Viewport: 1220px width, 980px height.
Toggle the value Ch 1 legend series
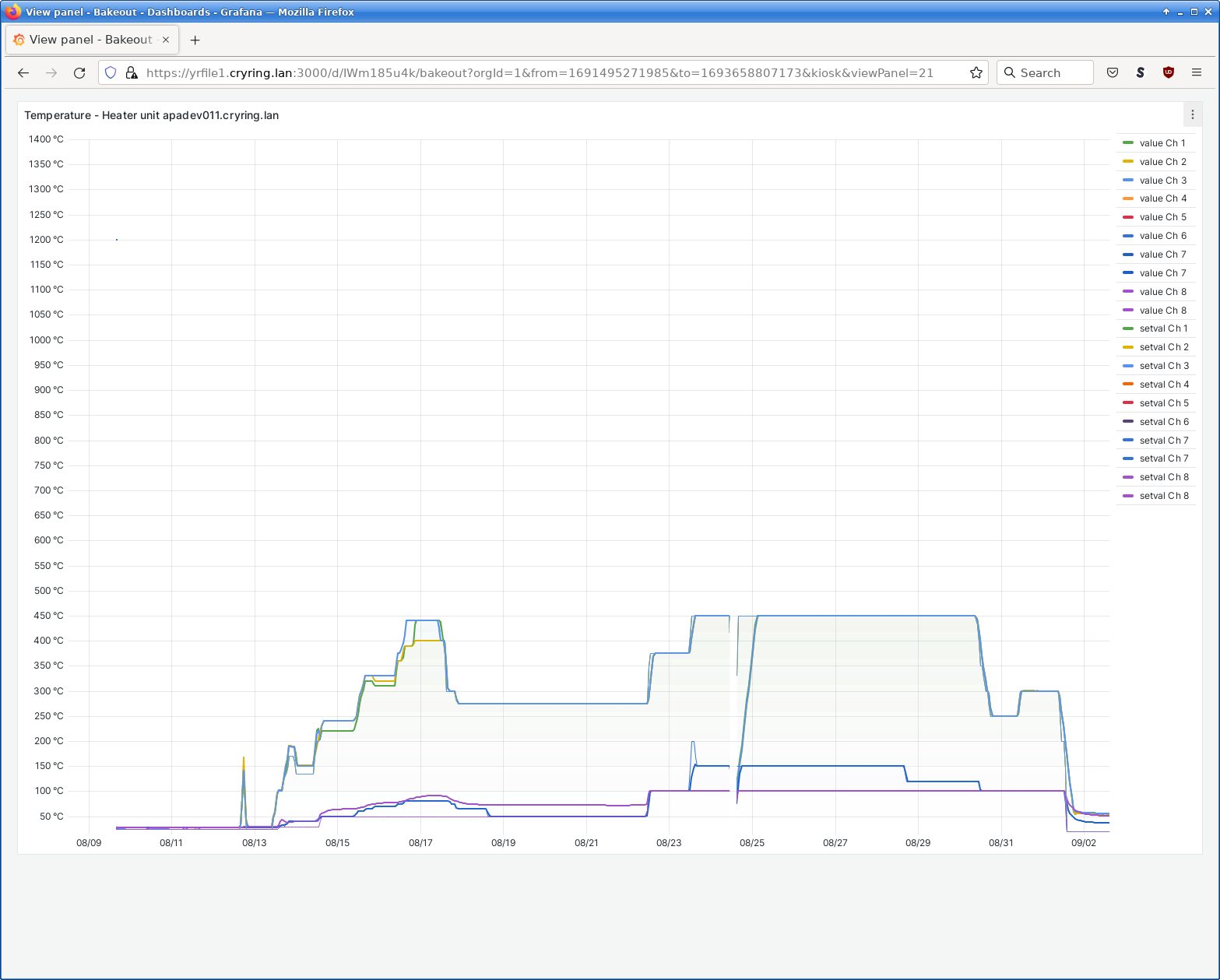click(1162, 143)
